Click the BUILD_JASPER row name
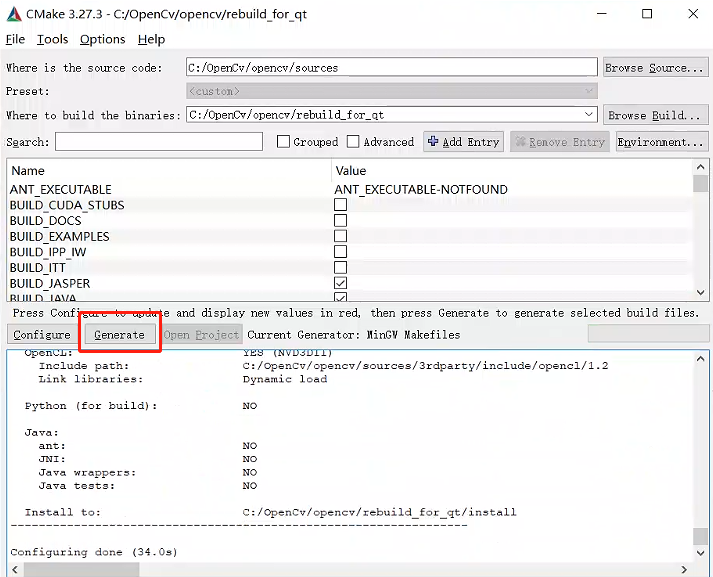This screenshot has width=713, height=577. 50,283
